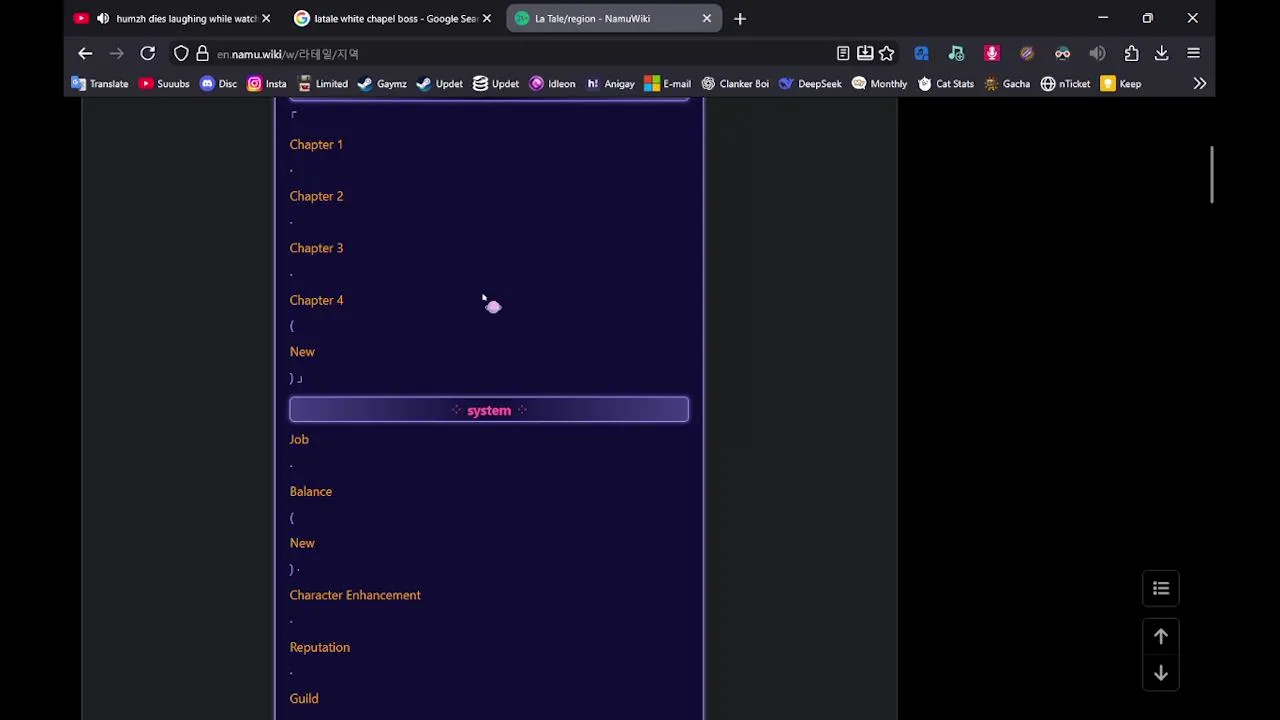Open the Guild link
1280x720 pixels.
[304, 699]
